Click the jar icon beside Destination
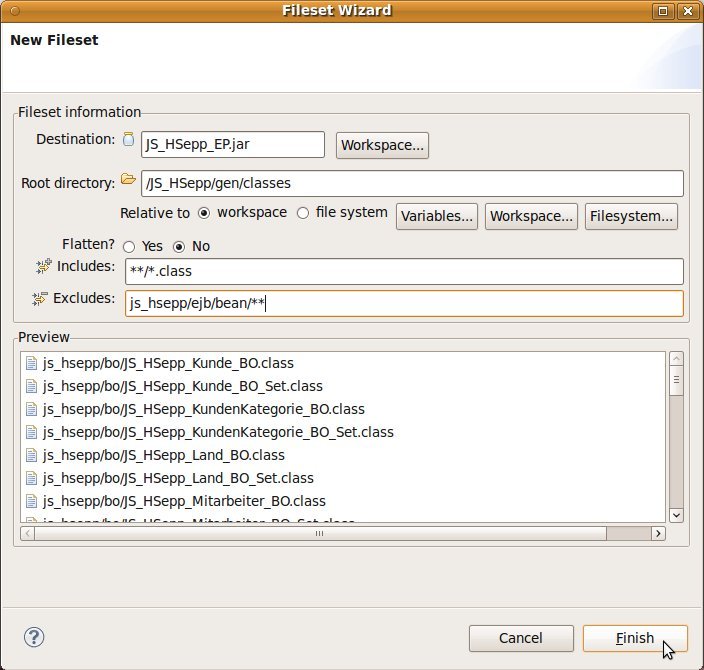This screenshot has height=670, width=704. [x=128, y=140]
